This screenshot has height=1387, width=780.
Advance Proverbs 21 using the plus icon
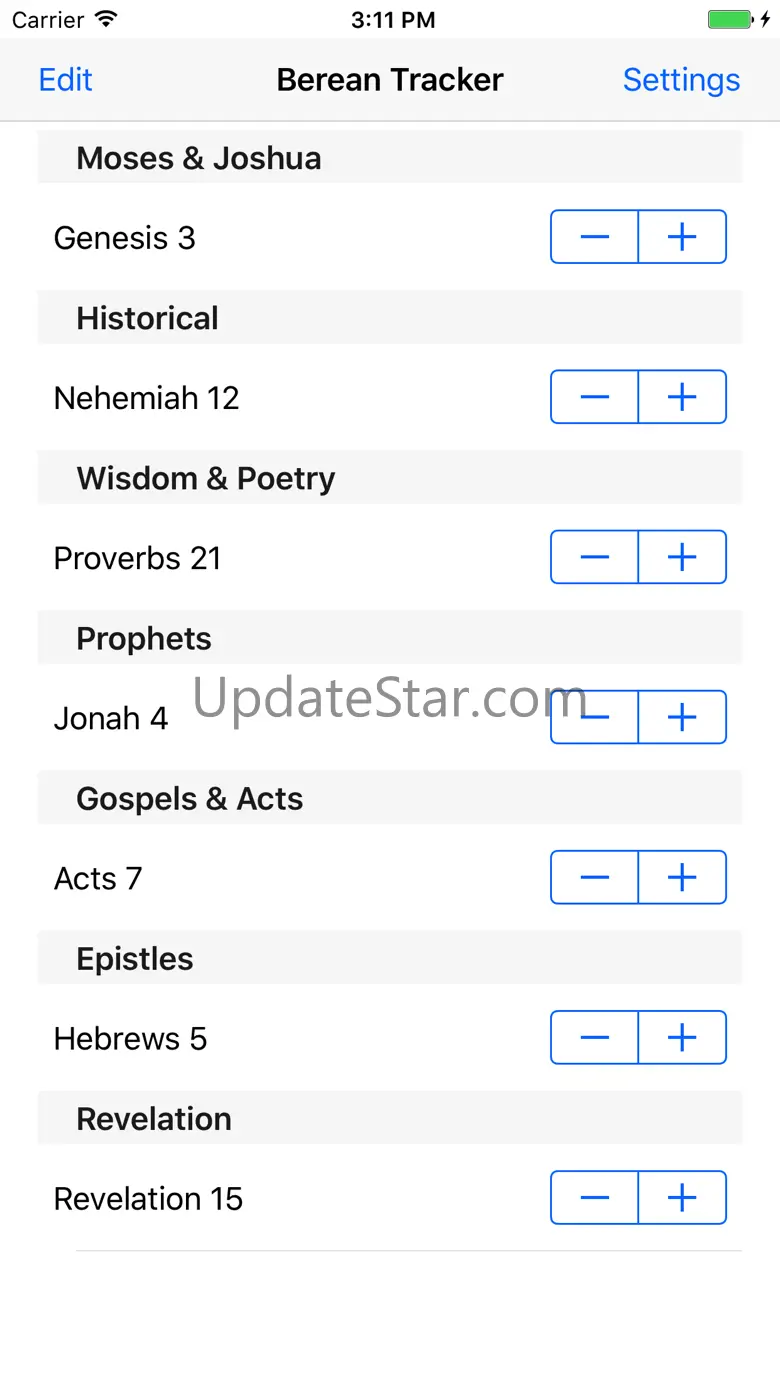[682, 557]
